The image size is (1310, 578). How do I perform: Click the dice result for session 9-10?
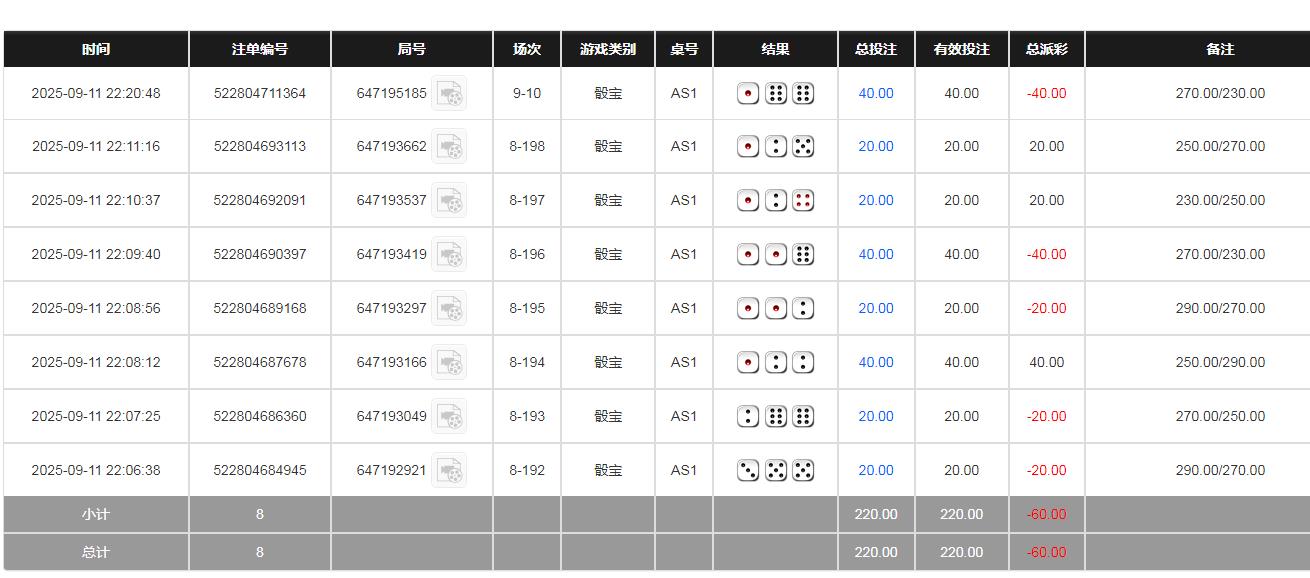775,94
